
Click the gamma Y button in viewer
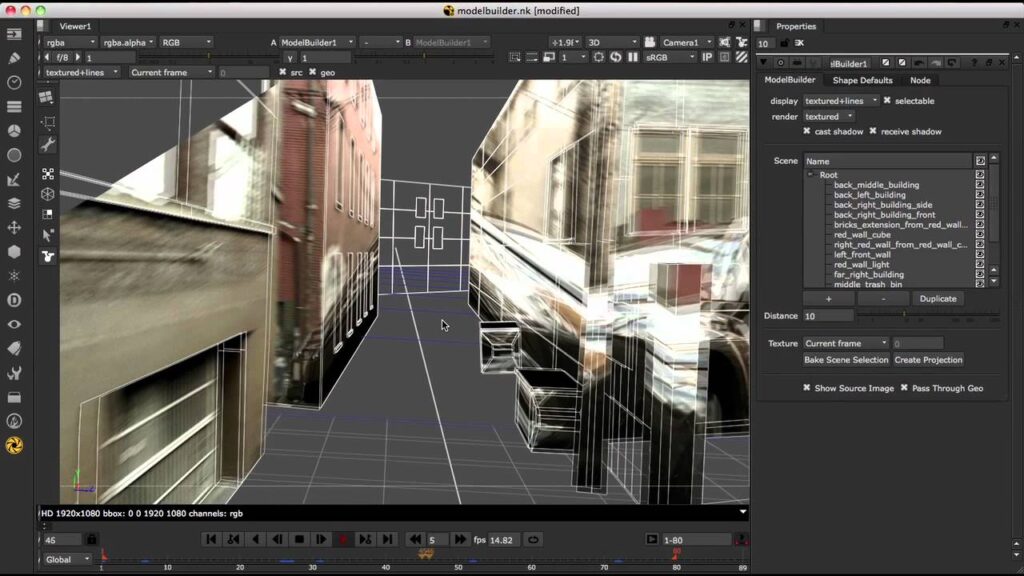coord(290,58)
